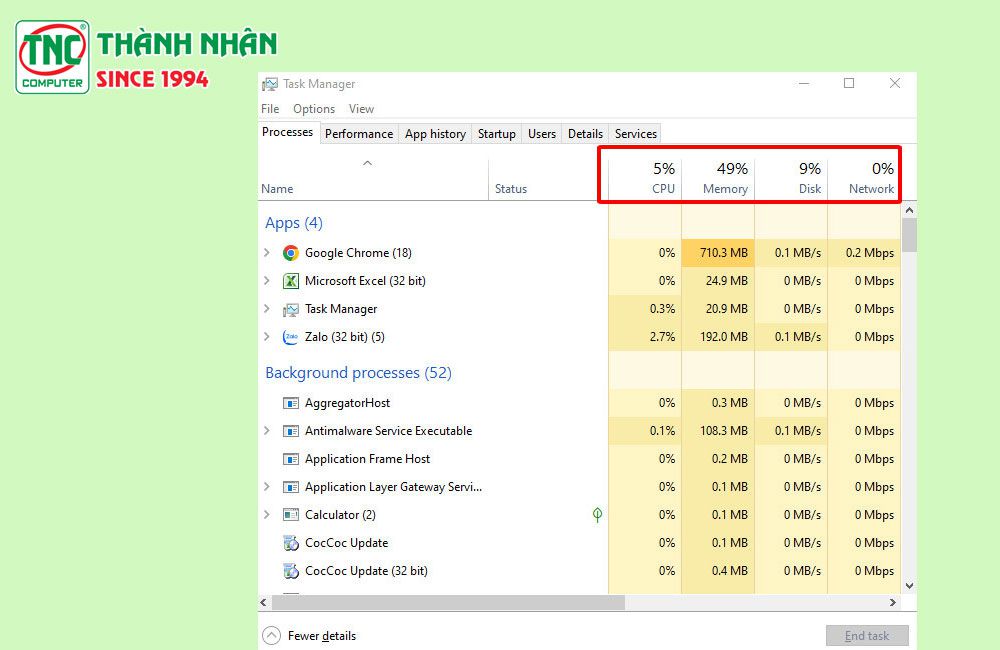The width and height of the screenshot is (1000, 650).
Task: Open the Startup tab
Action: pos(497,134)
